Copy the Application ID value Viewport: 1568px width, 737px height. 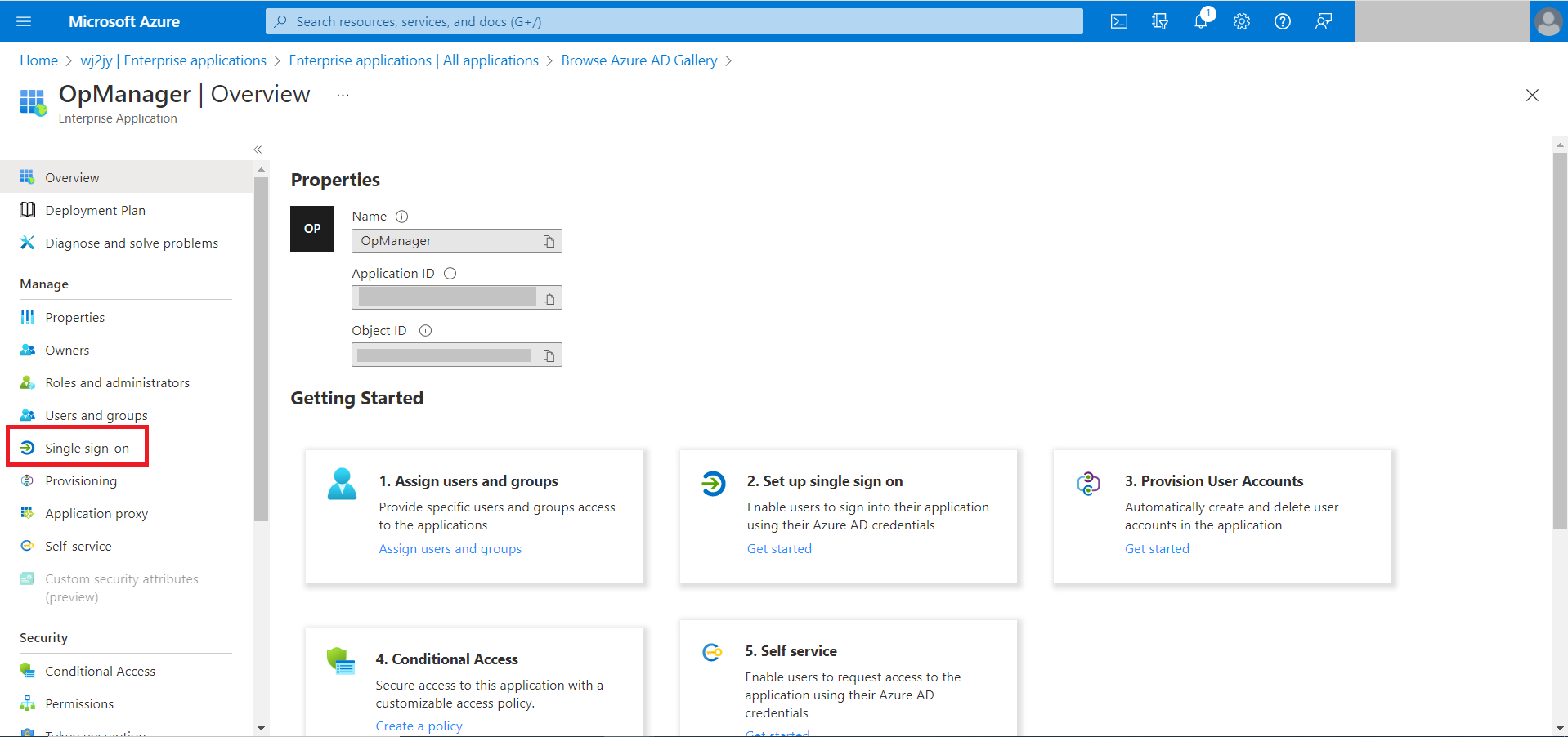(549, 298)
